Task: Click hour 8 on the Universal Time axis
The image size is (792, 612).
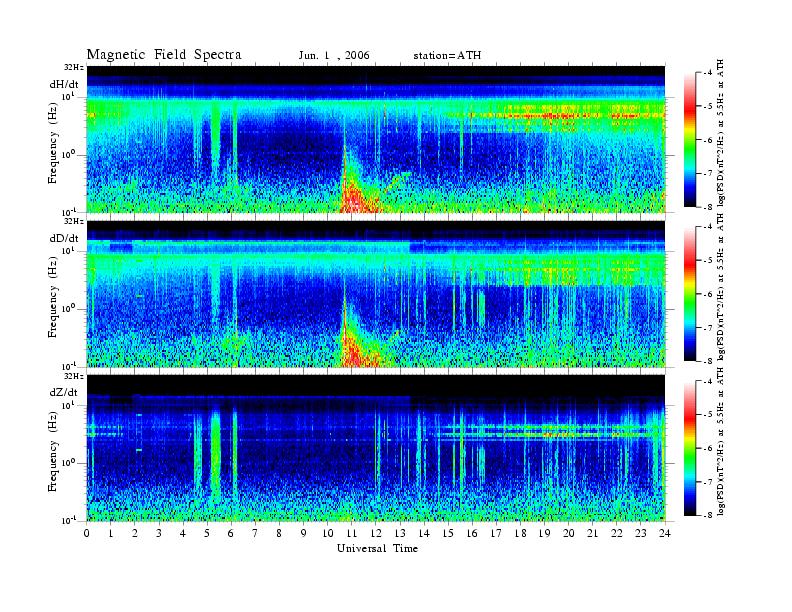Action: coord(279,533)
